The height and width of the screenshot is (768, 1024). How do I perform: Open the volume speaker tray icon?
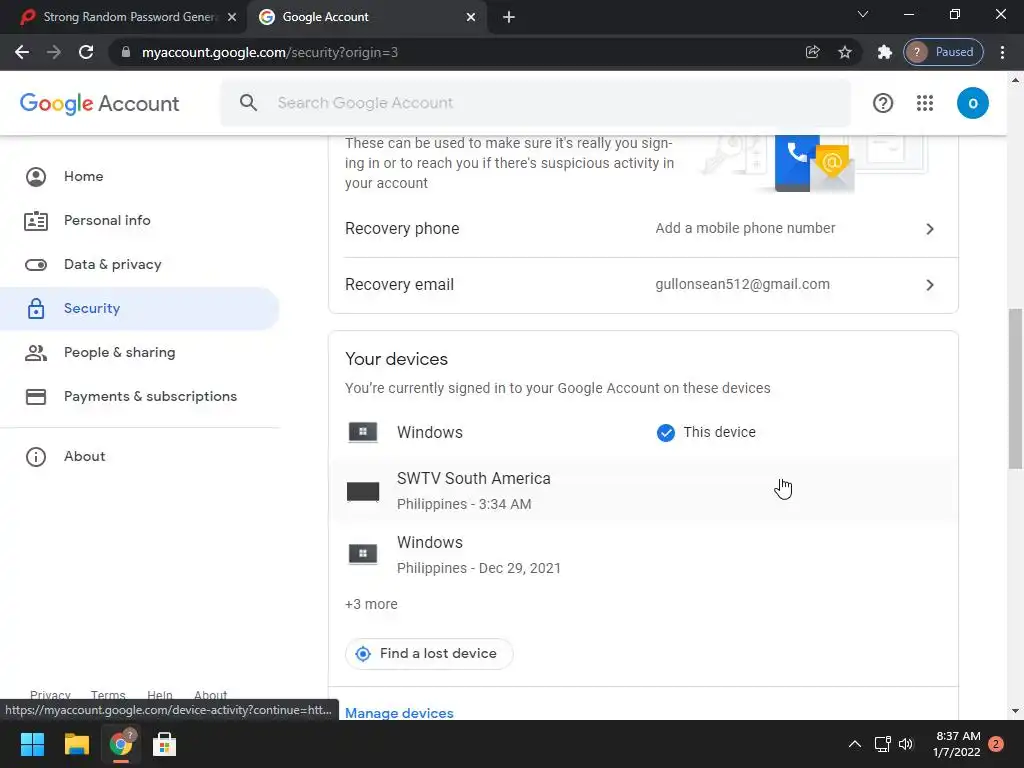[x=906, y=744]
